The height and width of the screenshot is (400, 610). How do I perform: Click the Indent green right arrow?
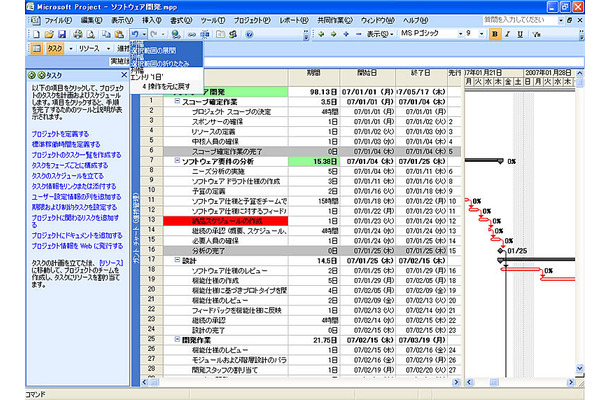tap(333, 34)
